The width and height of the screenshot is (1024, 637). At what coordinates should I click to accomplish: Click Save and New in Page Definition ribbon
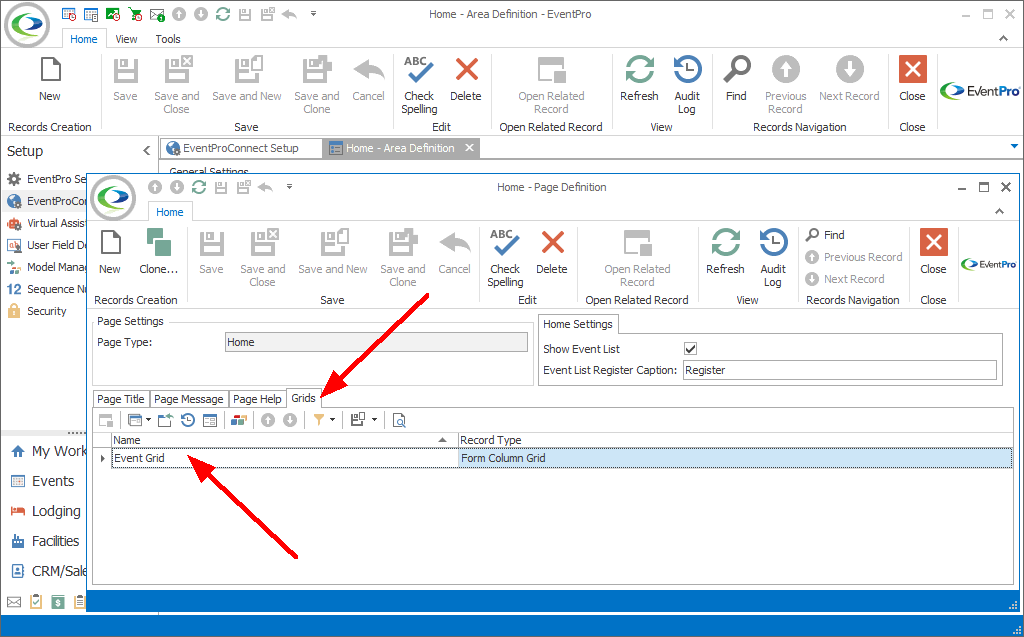(x=333, y=252)
